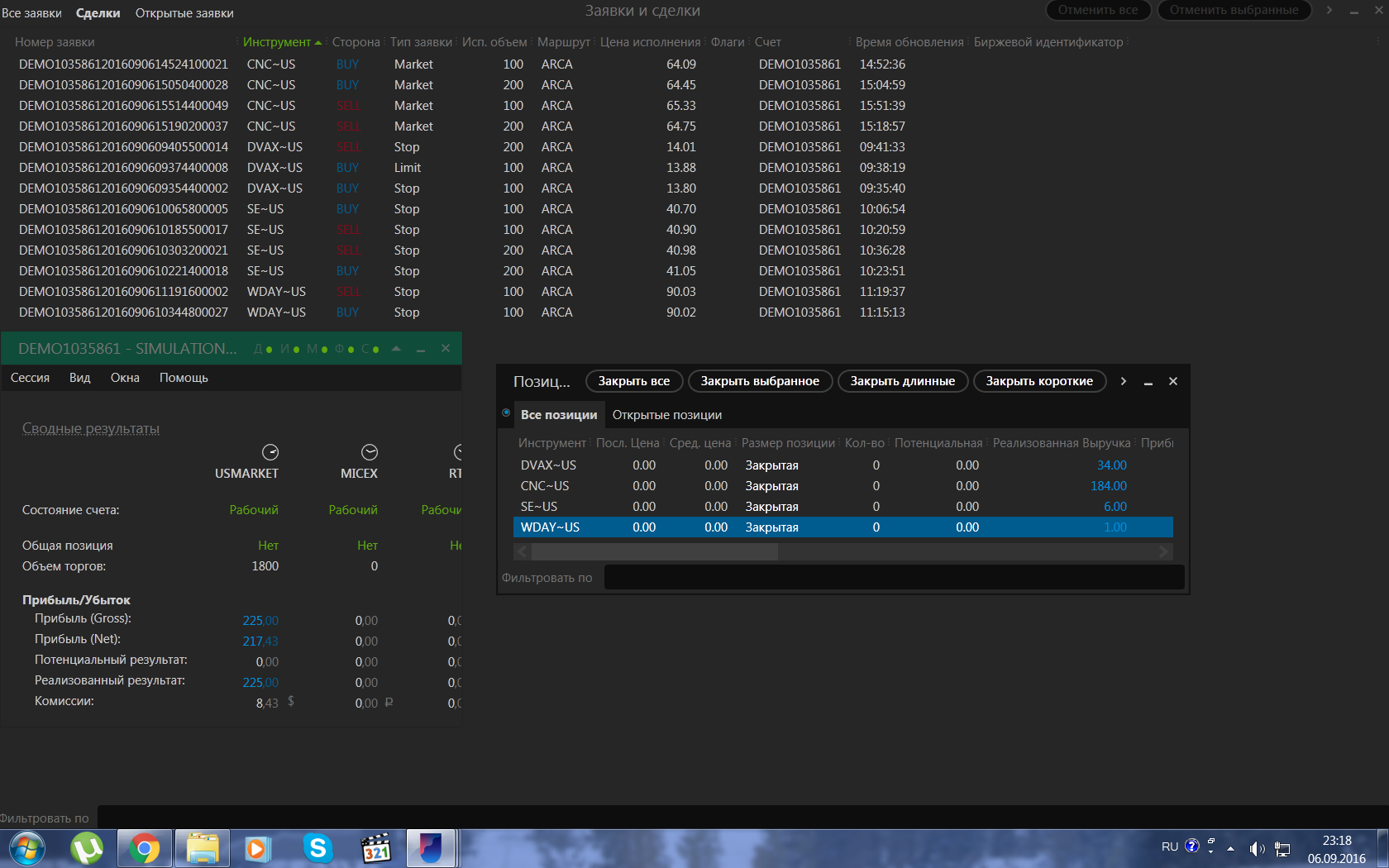Viewport: 1389px width, 868px height.
Task: Open the USMARKET clock icon
Action: click(270, 452)
